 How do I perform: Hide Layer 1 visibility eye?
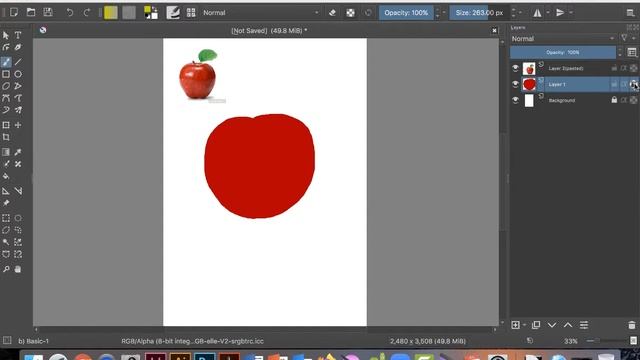[x=515, y=84]
